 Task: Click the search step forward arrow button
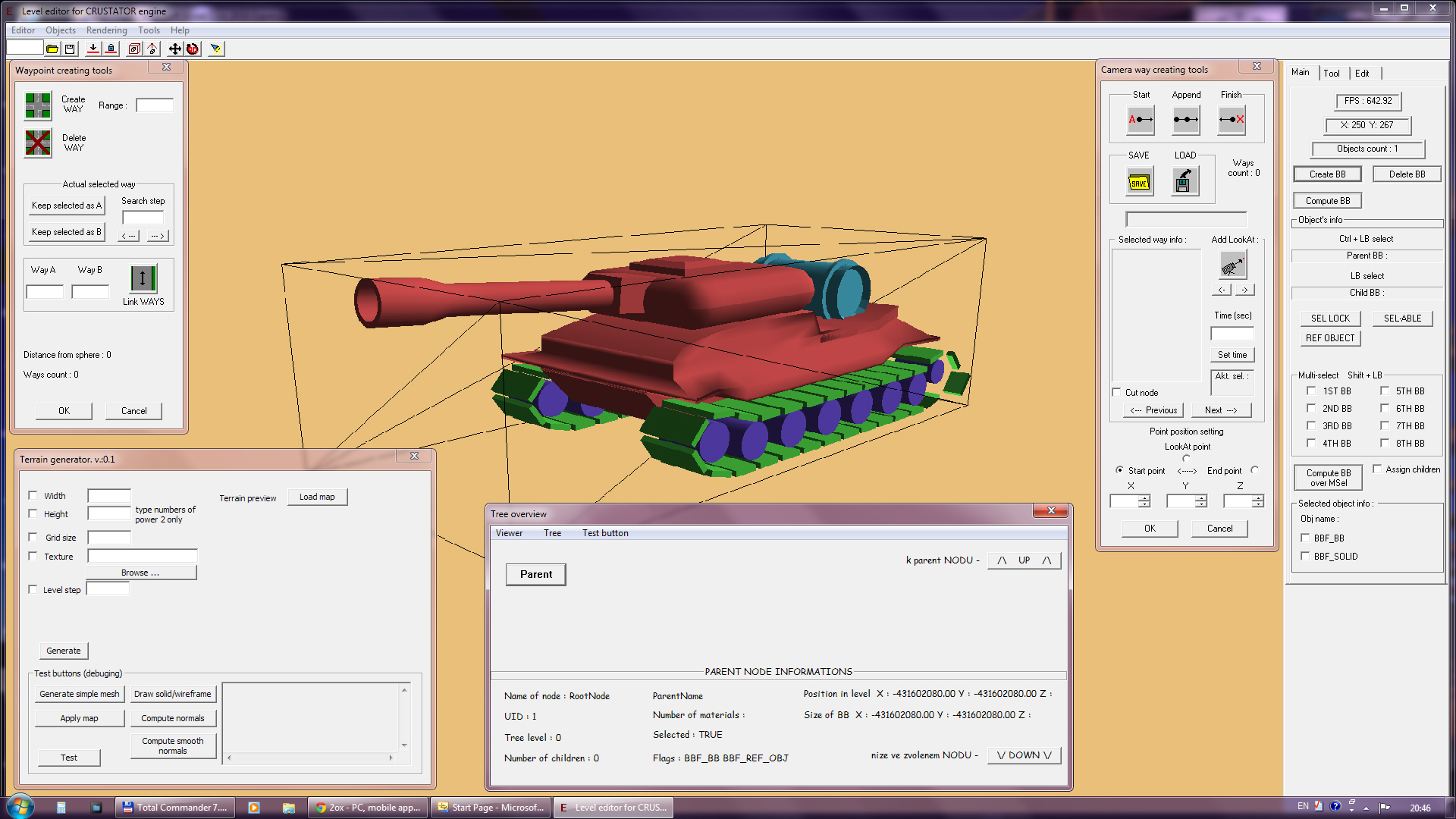[158, 236]
